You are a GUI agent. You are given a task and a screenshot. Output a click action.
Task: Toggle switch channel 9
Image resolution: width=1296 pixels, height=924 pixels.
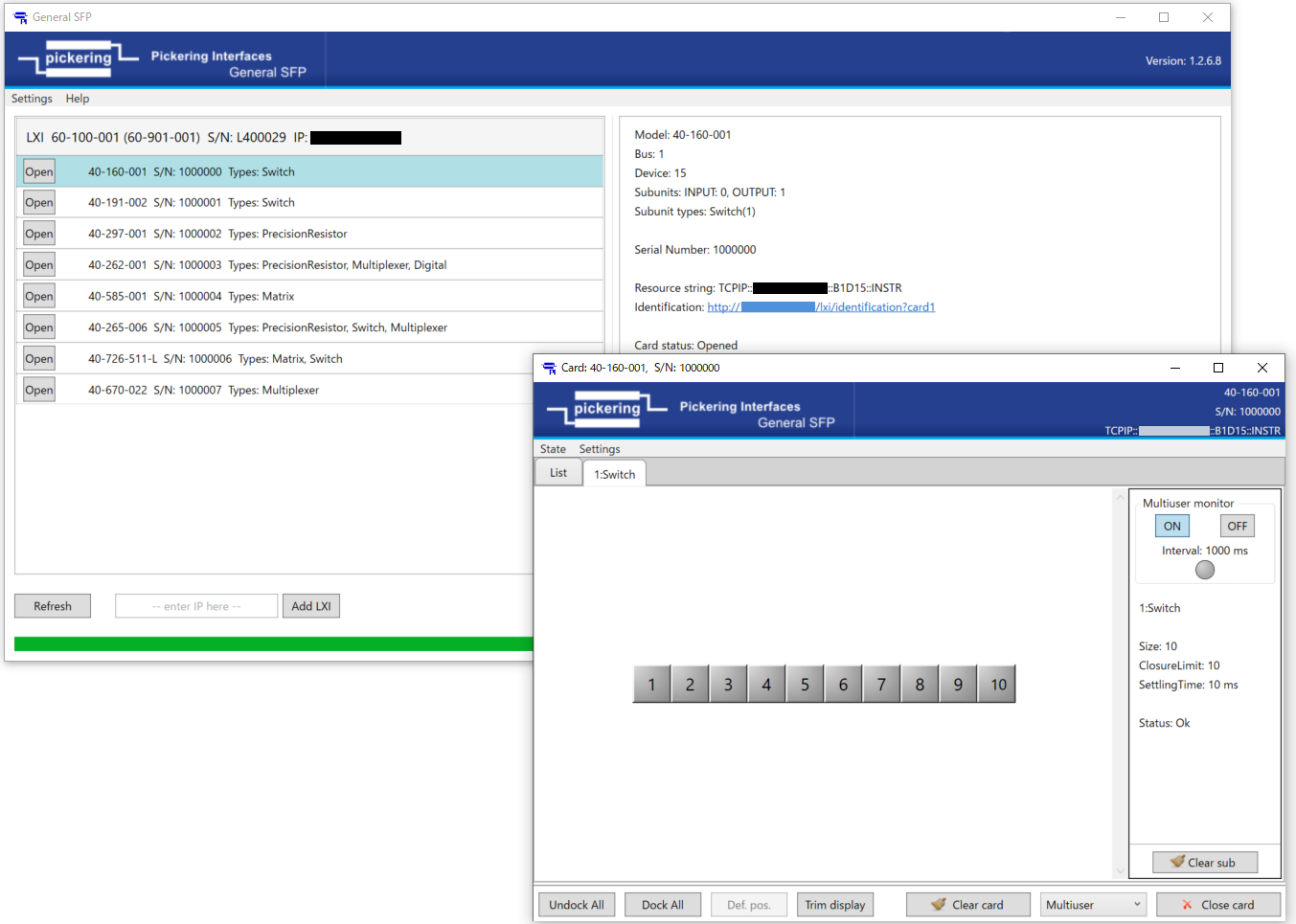pyautogui.click(x=958, y=685)
